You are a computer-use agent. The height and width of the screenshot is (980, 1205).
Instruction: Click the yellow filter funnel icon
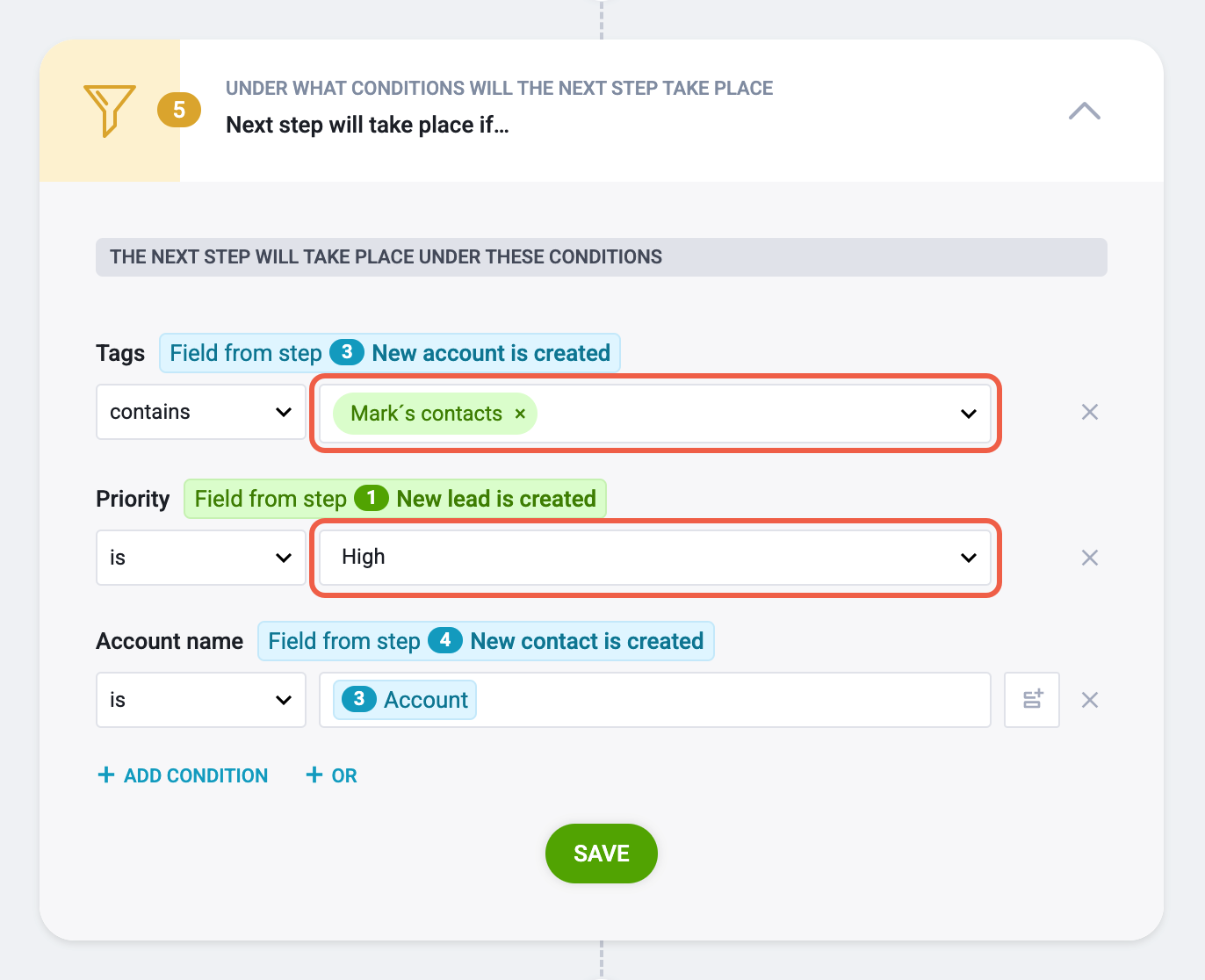coord(109,111)
